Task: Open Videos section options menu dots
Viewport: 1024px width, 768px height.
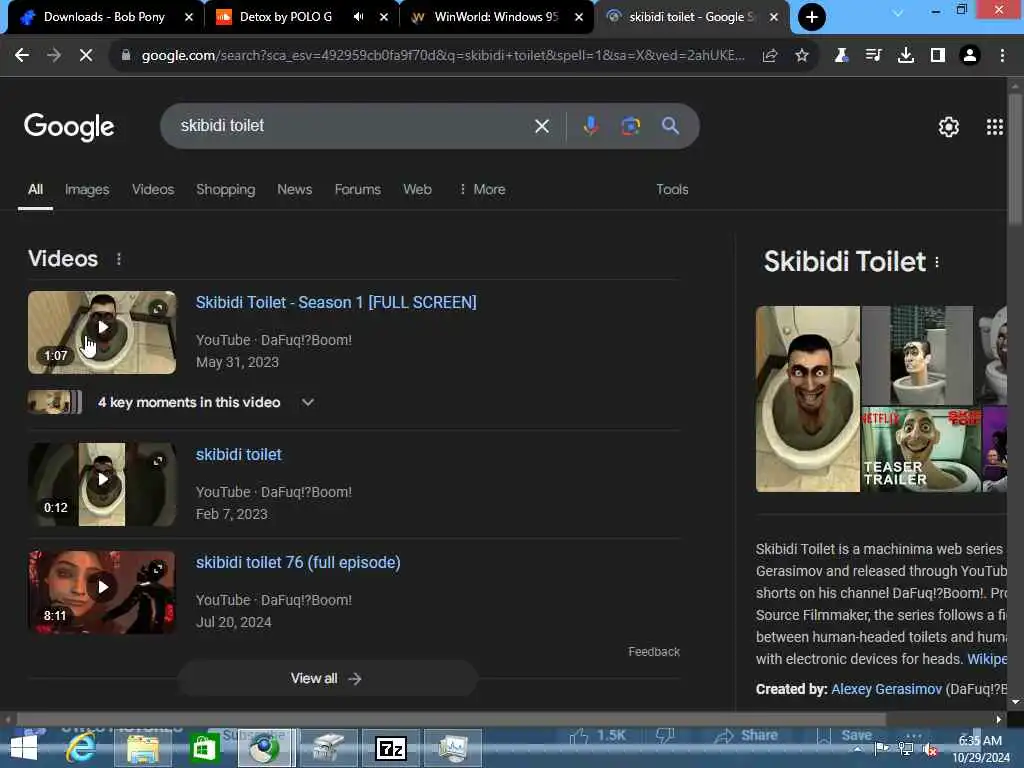Action: coord(119,259)
